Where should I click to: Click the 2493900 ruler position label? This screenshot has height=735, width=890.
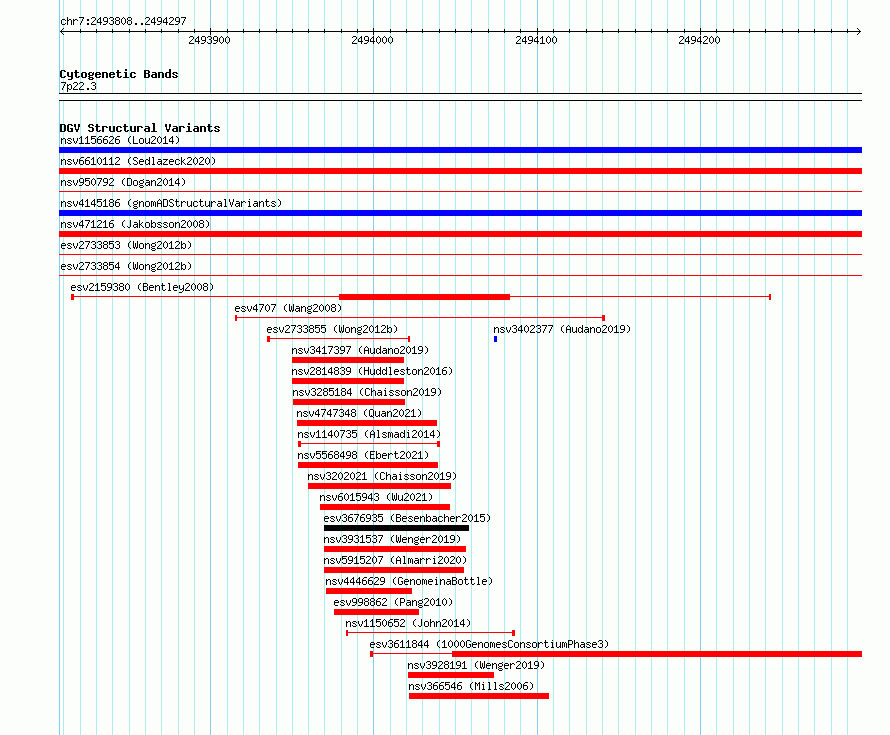[x=209, y=40]
